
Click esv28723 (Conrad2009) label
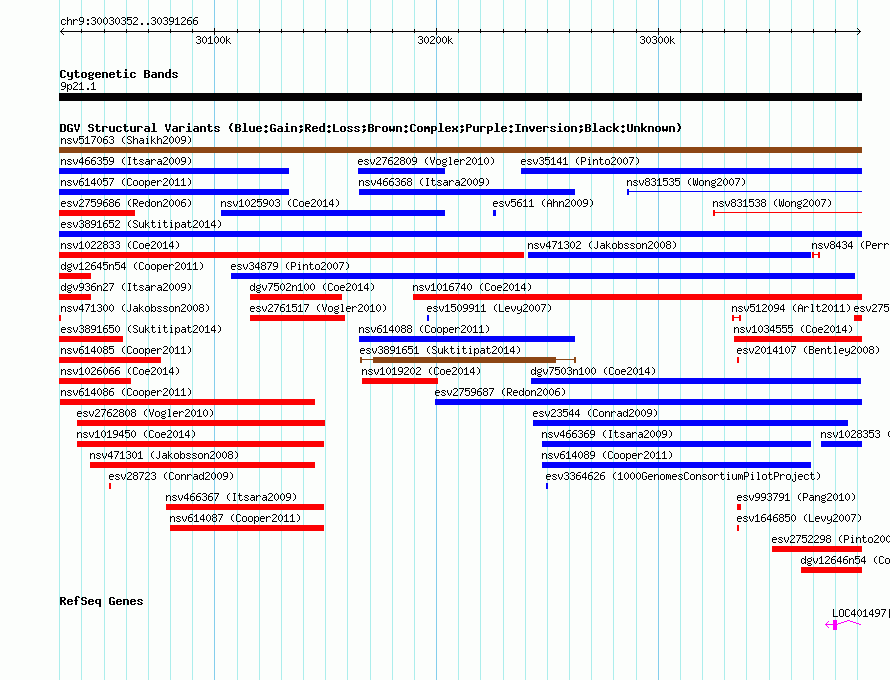(171, 476)
